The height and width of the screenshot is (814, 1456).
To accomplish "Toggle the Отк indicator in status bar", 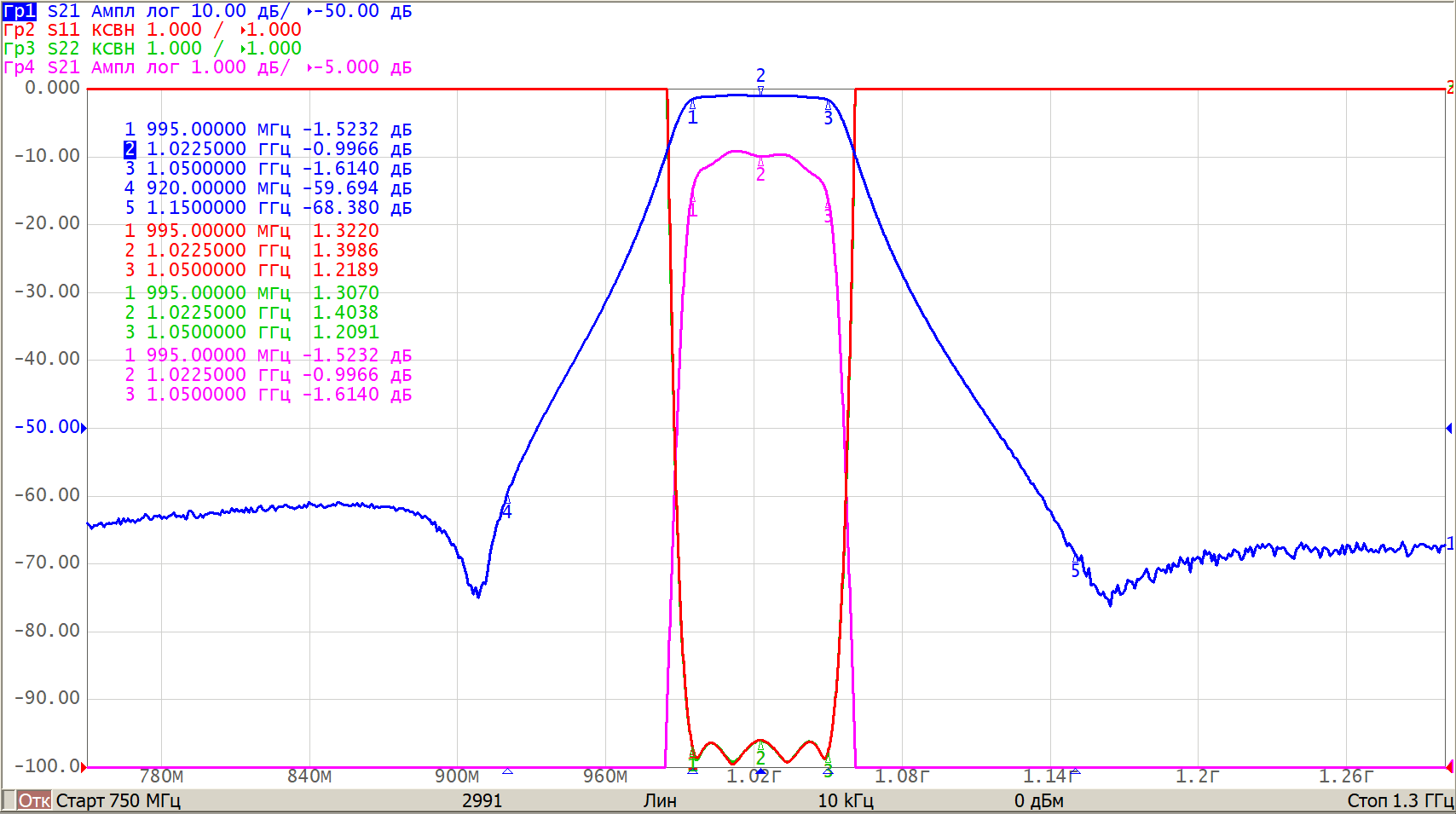I will pos(34,800).
